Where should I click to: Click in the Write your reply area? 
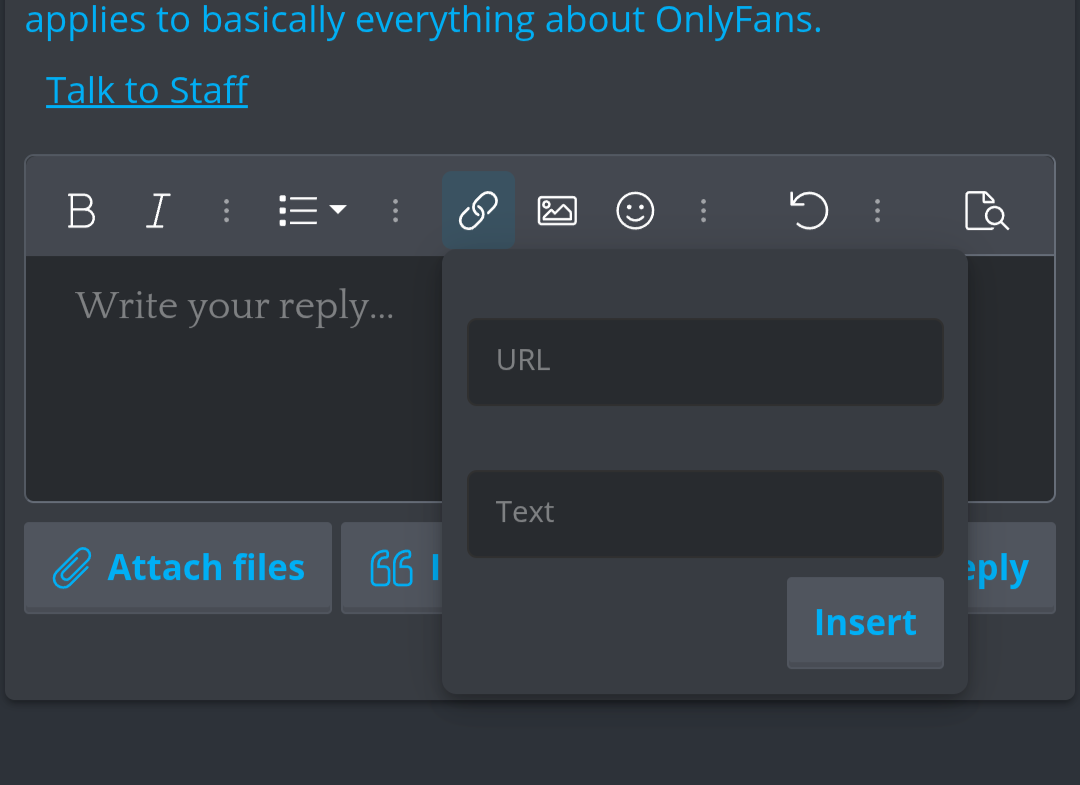point(234,378)
